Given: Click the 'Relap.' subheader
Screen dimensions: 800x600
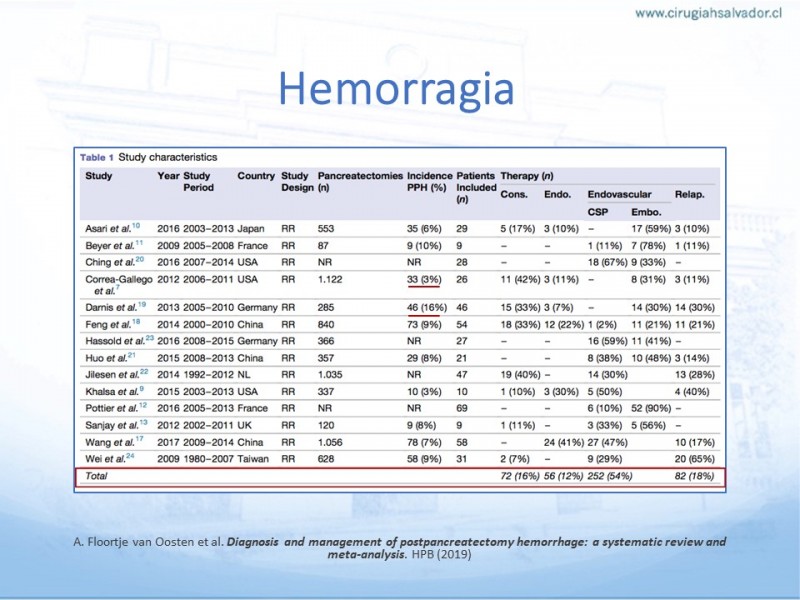Looking at the screenshot, I should [689, 194].
